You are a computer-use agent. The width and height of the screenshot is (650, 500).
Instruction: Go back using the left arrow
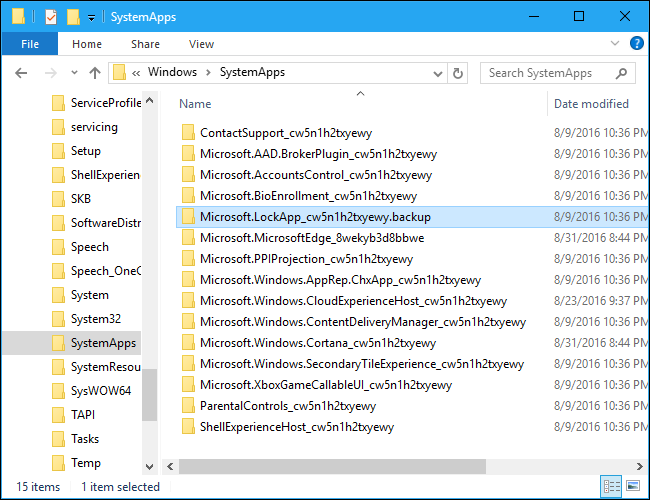[x=21, y=73]
